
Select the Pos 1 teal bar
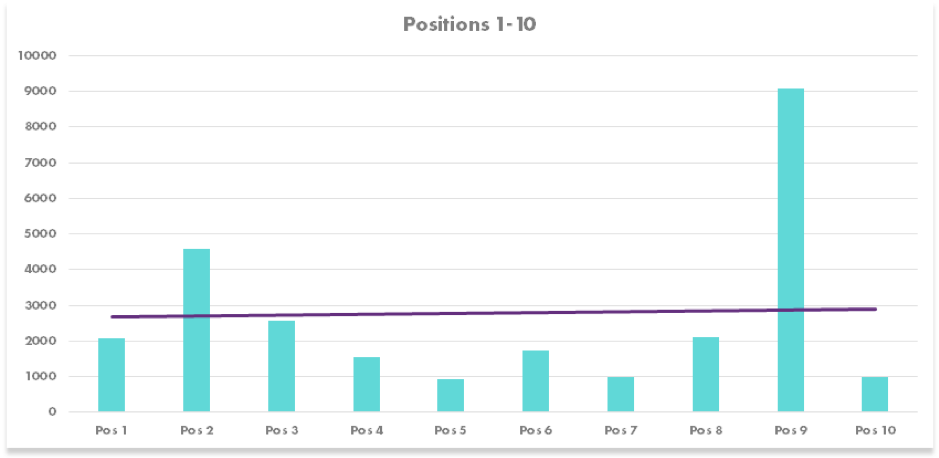coord(111,375)
